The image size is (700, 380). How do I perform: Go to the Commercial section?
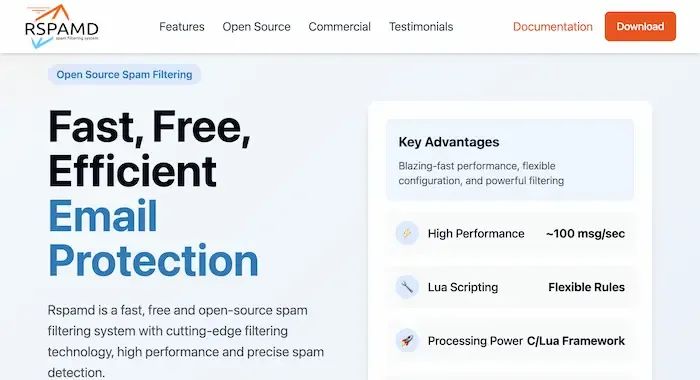pyautogui.click(x=339, y=27)
